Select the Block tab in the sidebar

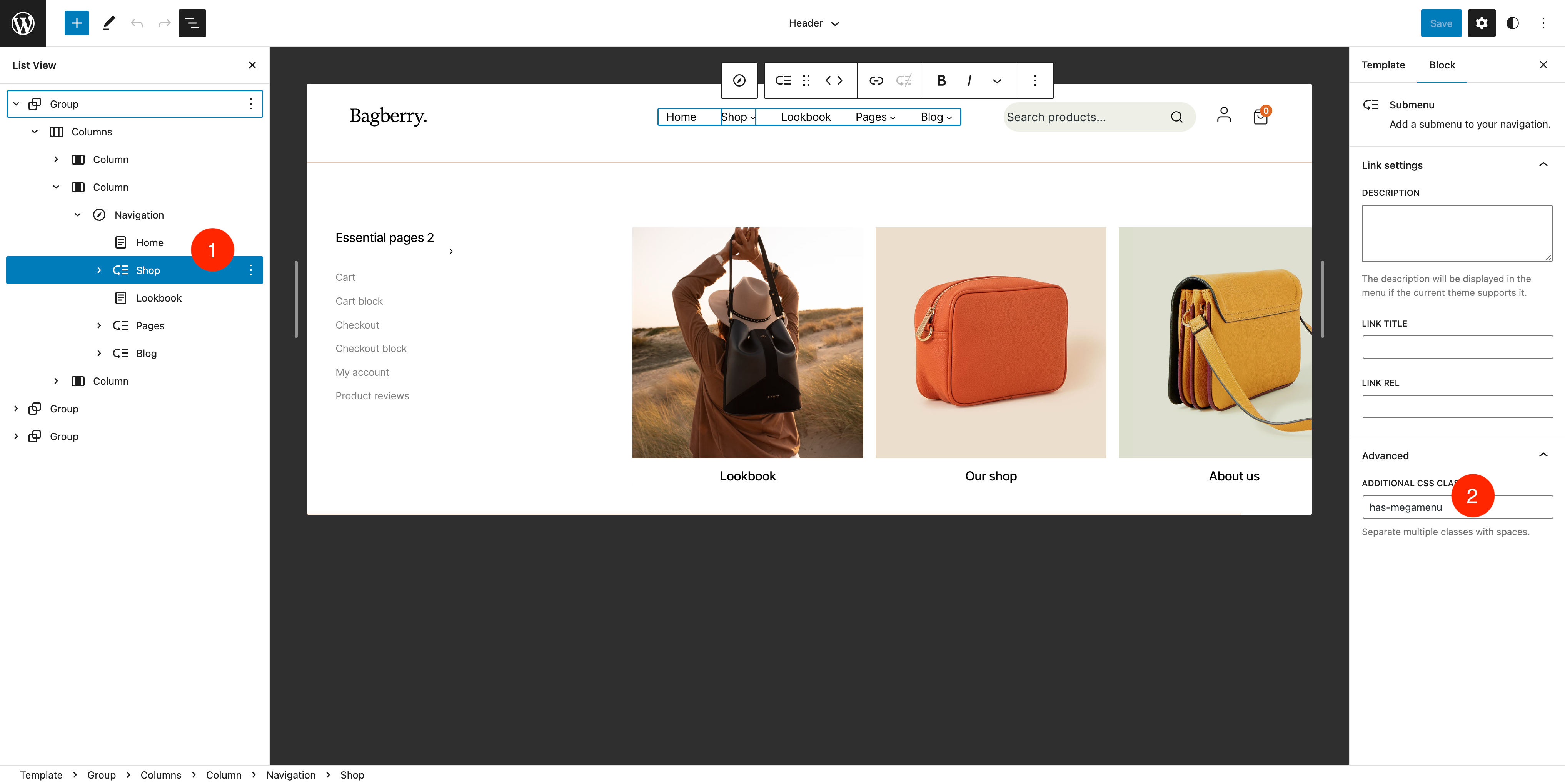coord(1442,65)
